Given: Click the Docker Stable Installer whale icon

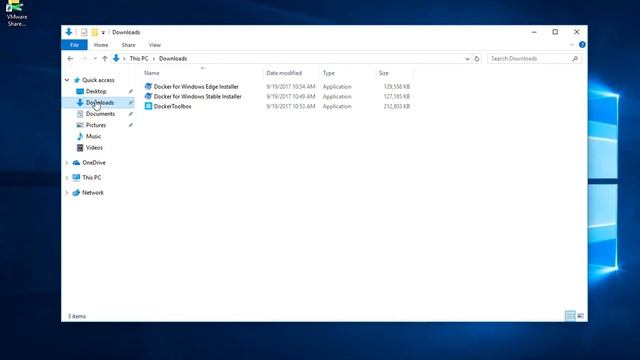Looking at the screenshot, I should click(148, 96).
